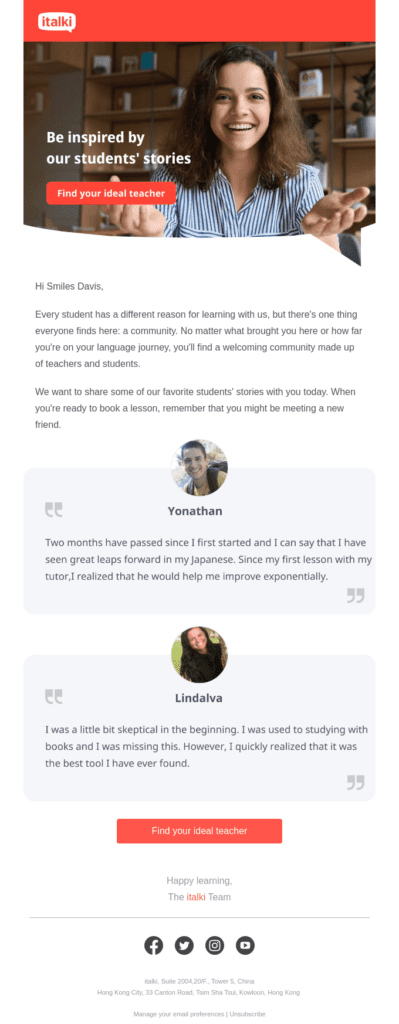Click Lindalva's profile photo

[x=199, y=655]
